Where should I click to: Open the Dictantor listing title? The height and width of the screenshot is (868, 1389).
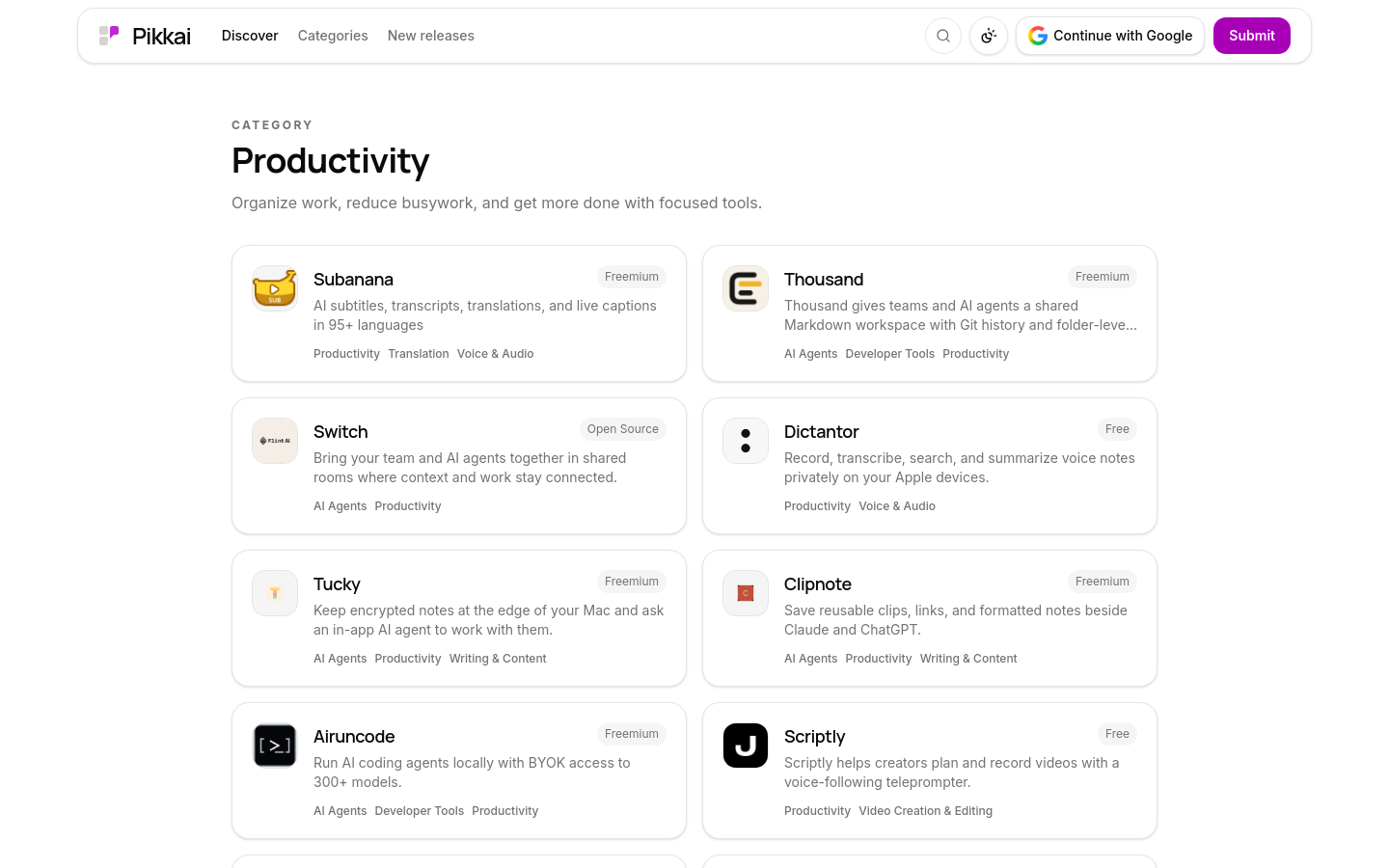point(821,432)
